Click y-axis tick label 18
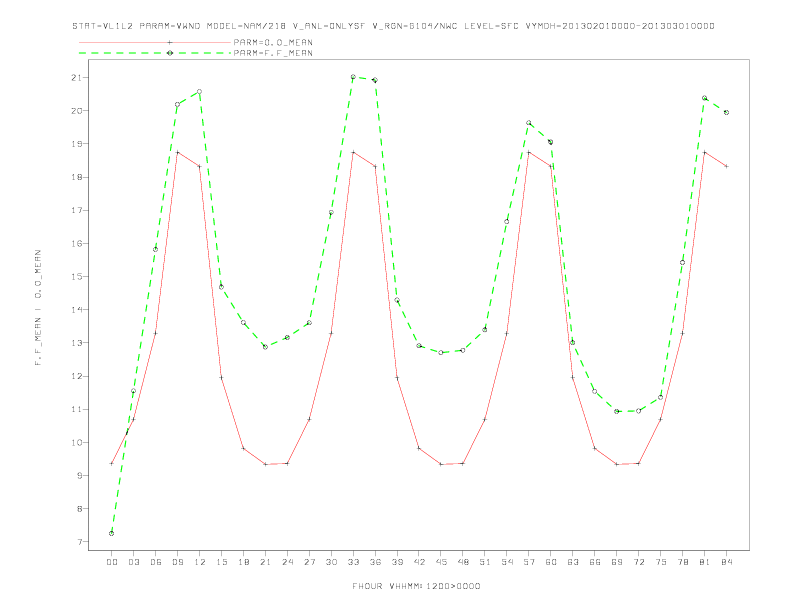This screenshot has height=612, width=792. [x=76, y=177]
